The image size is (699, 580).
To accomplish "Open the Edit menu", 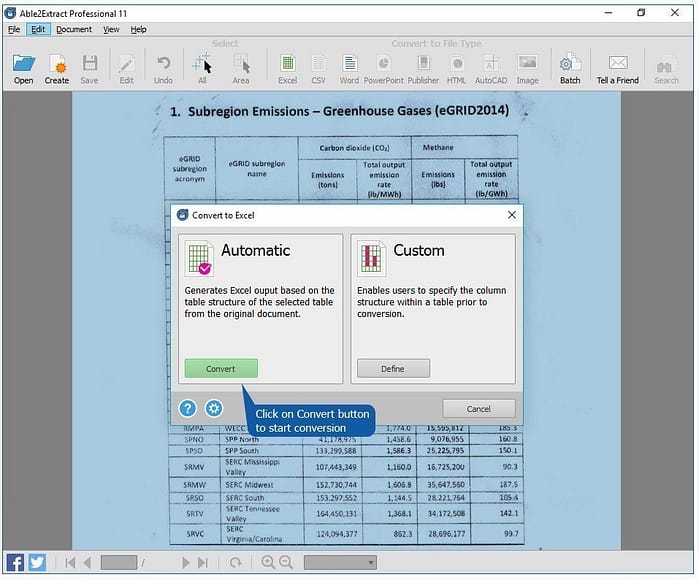I will pyautogui.click(x=38, y=29).
